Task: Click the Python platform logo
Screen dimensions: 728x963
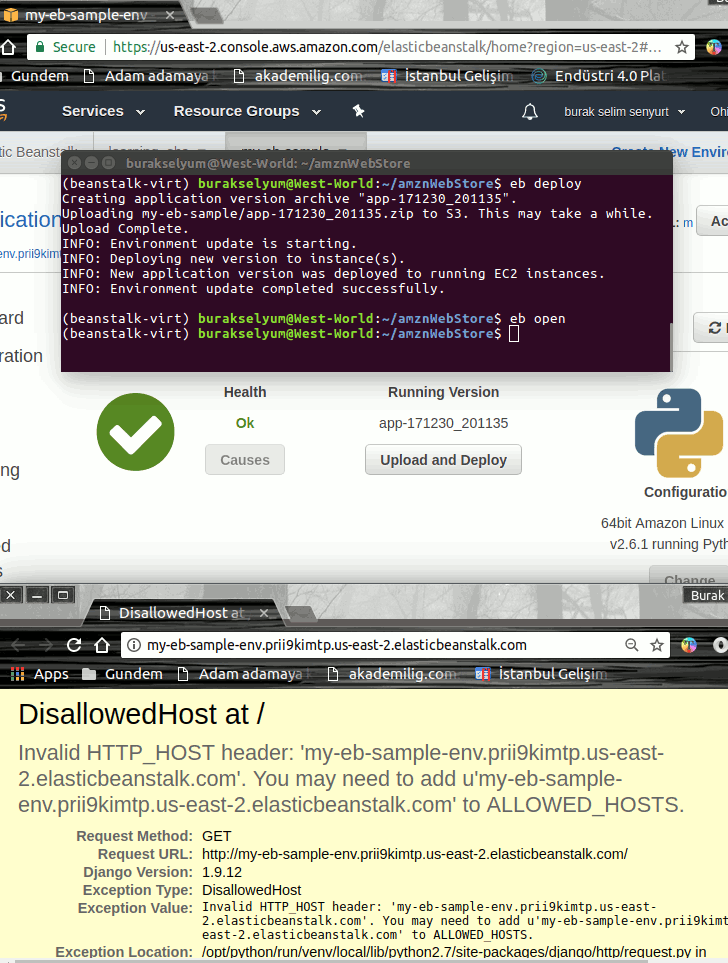Action: (679, 432)
